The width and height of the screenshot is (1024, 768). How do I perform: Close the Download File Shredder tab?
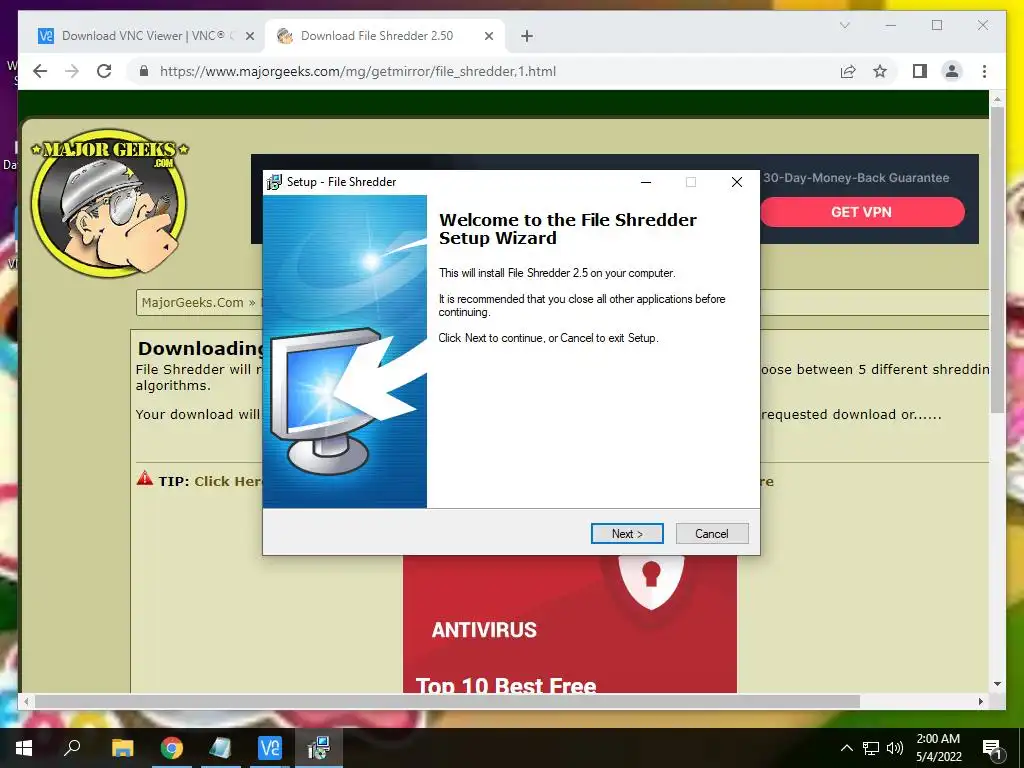tap(488, 36)
